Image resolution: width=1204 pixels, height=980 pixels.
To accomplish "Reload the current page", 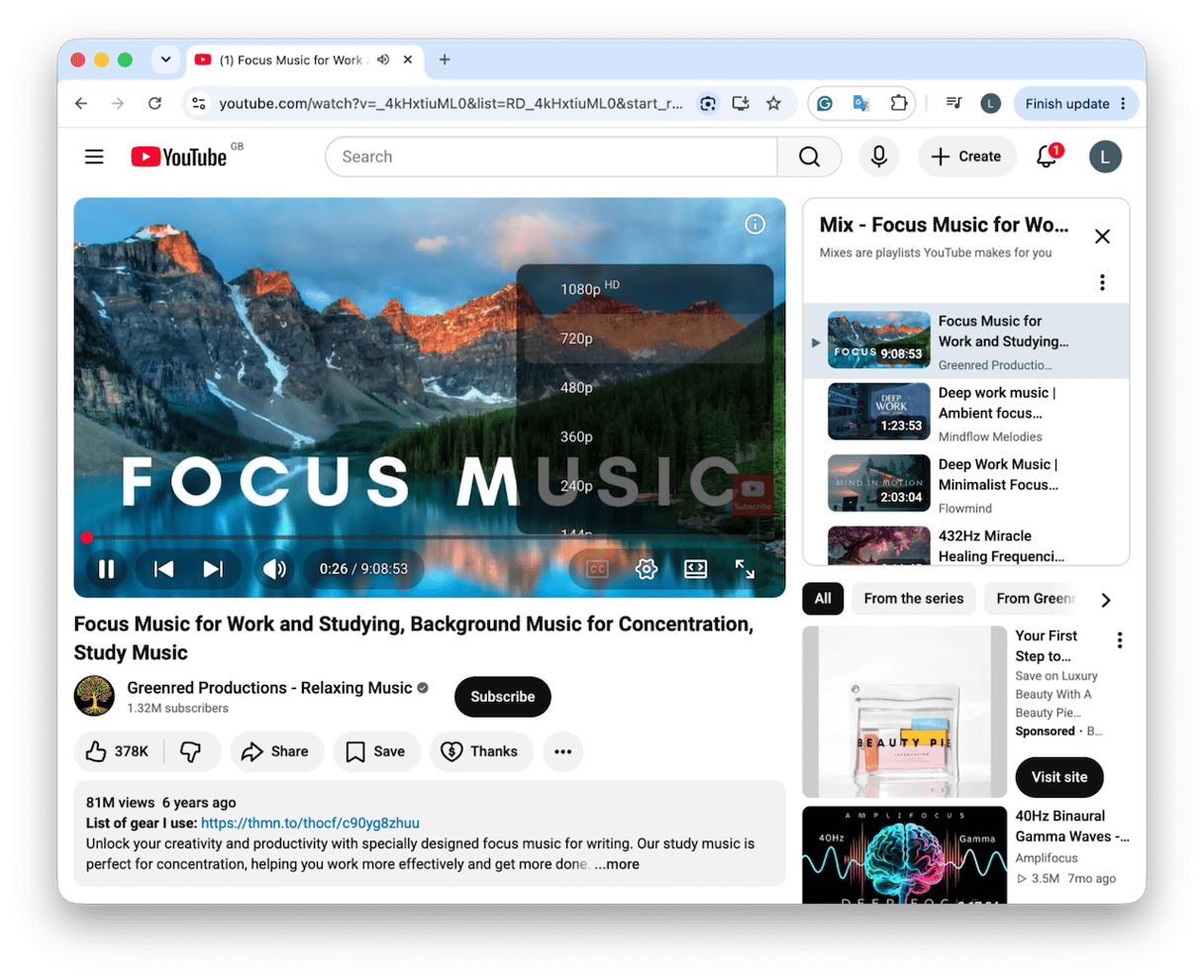I will [154, 103].
